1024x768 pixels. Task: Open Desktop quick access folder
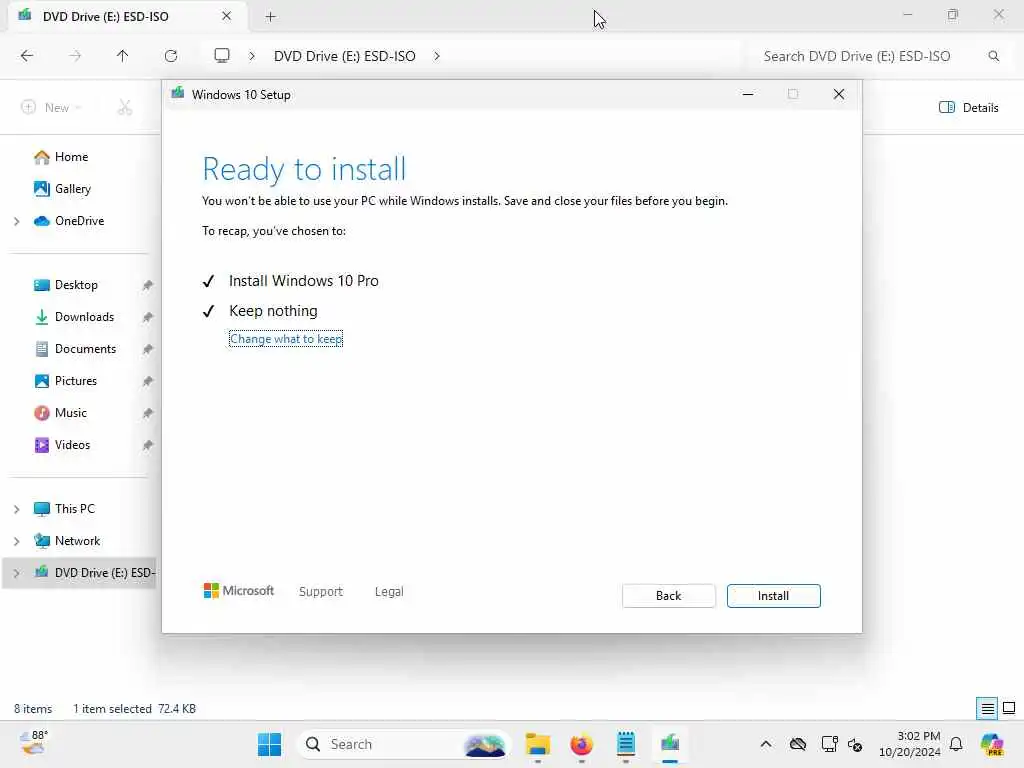[76, 285]
